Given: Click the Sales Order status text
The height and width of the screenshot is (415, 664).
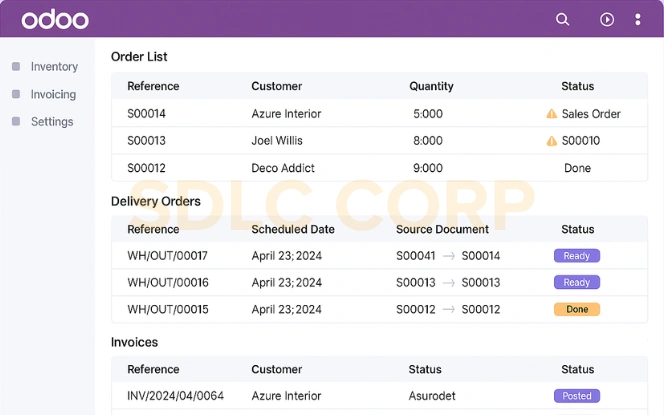Looking at the screenshot, I should point(591,113).
